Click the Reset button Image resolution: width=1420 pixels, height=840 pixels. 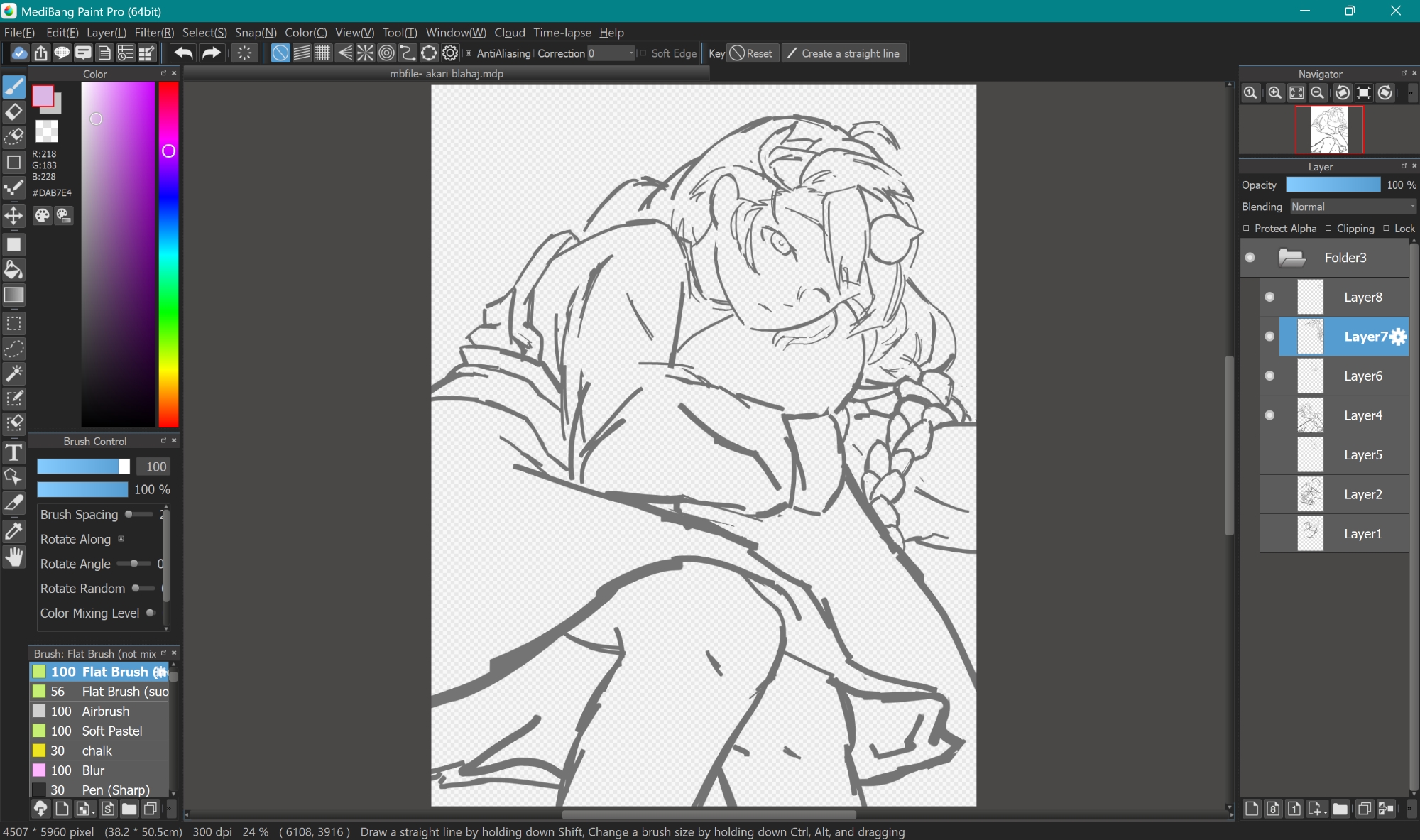pyautogui.click(x=751, y=53)
